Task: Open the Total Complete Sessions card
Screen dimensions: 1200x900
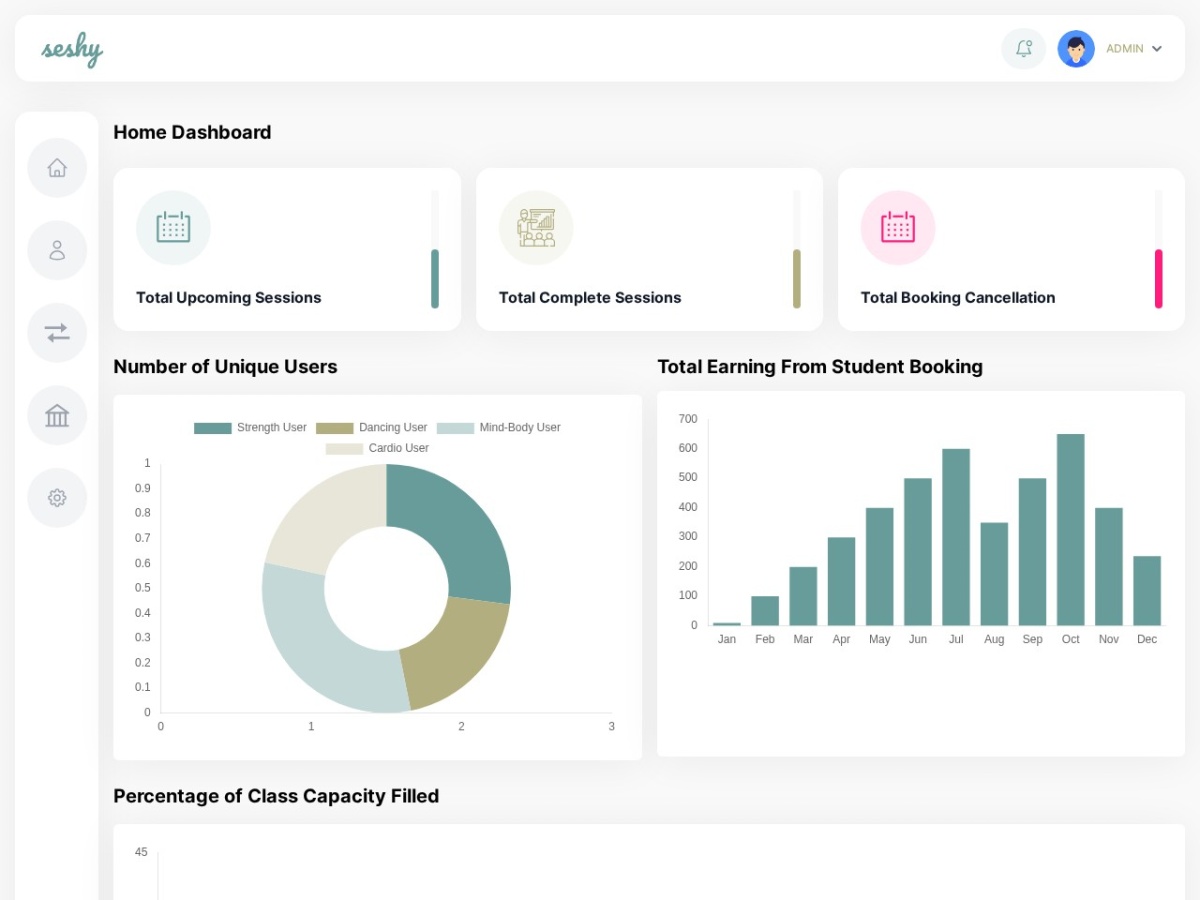Action: click(649, 249)
